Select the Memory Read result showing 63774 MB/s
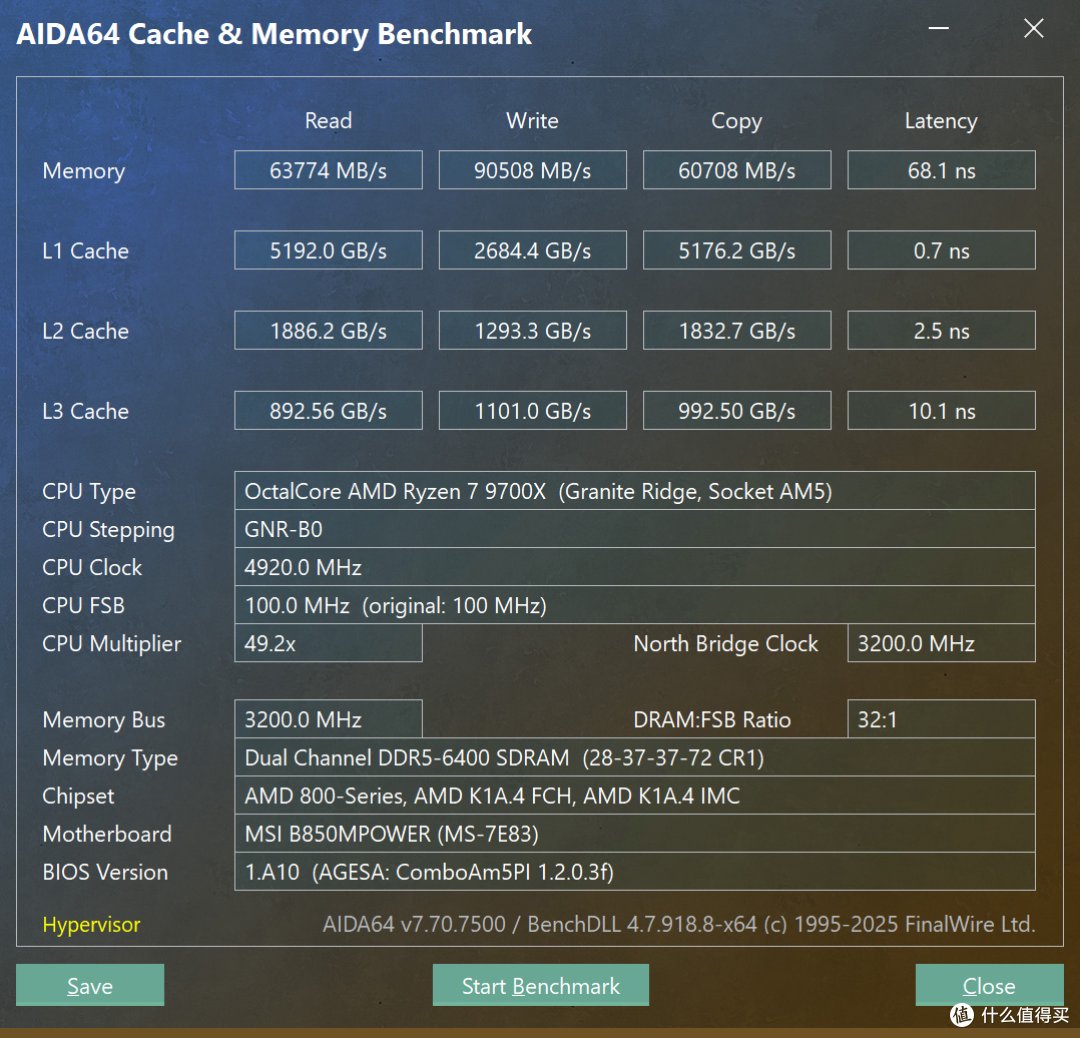 click(x=328, y=170)
